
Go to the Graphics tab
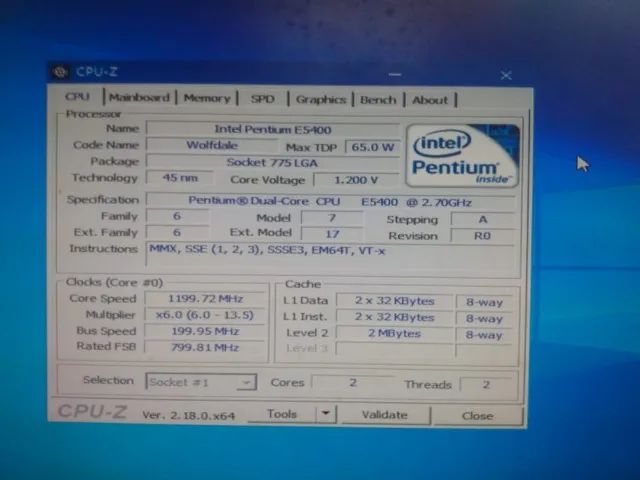[321, 100]
